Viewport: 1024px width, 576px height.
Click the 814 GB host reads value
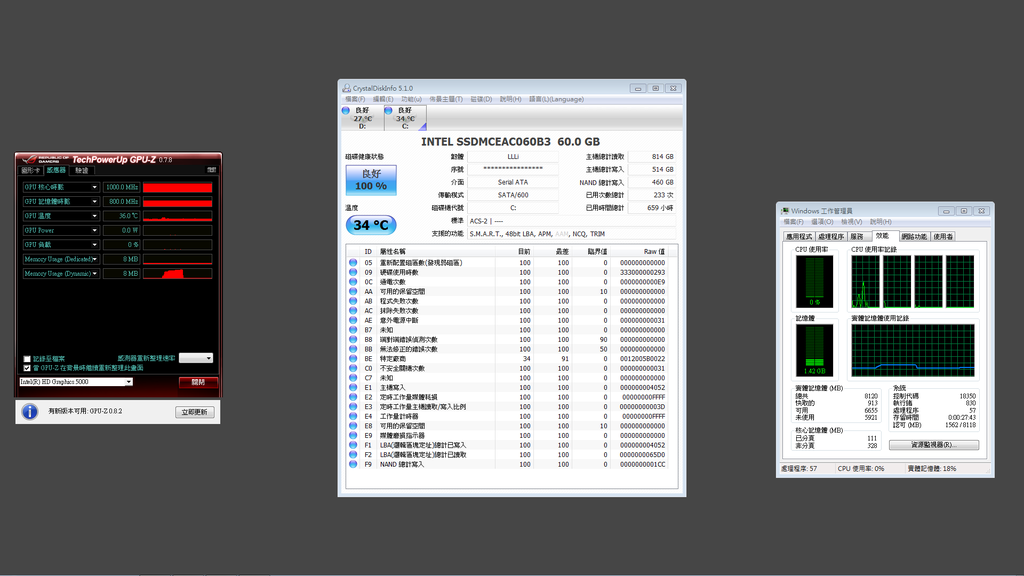[662, 157]
